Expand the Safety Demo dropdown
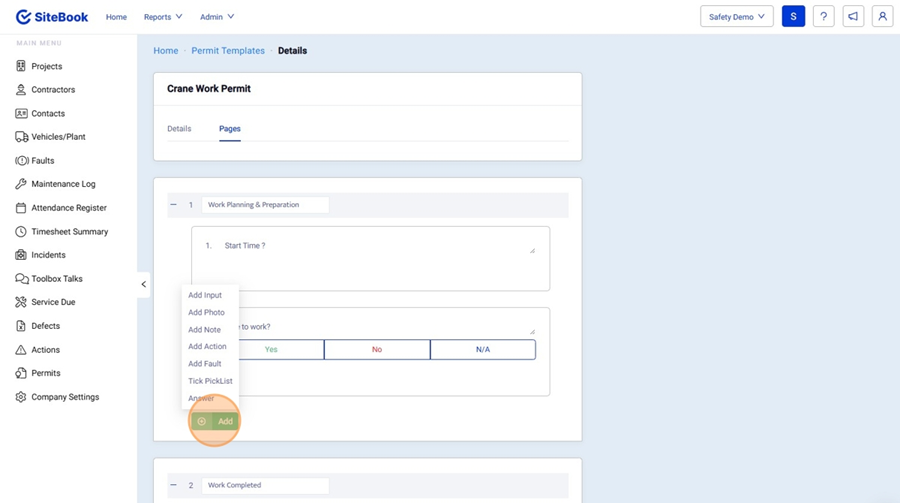This screenshot has width=900, height=503. tap(737, 17)
